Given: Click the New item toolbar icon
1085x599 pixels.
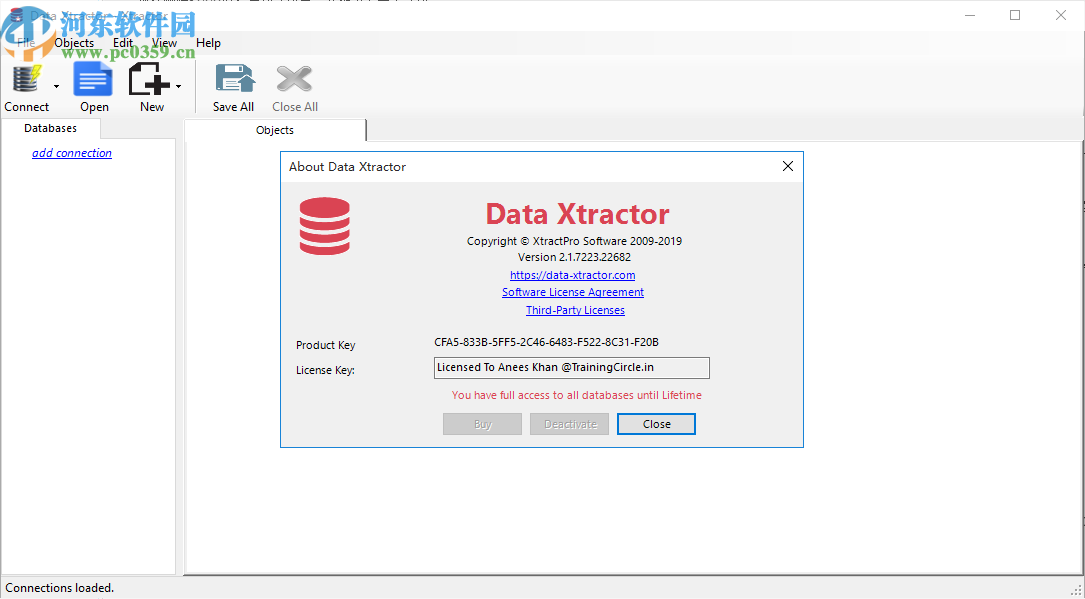Looking at the screenshot, I should [148, 77].
